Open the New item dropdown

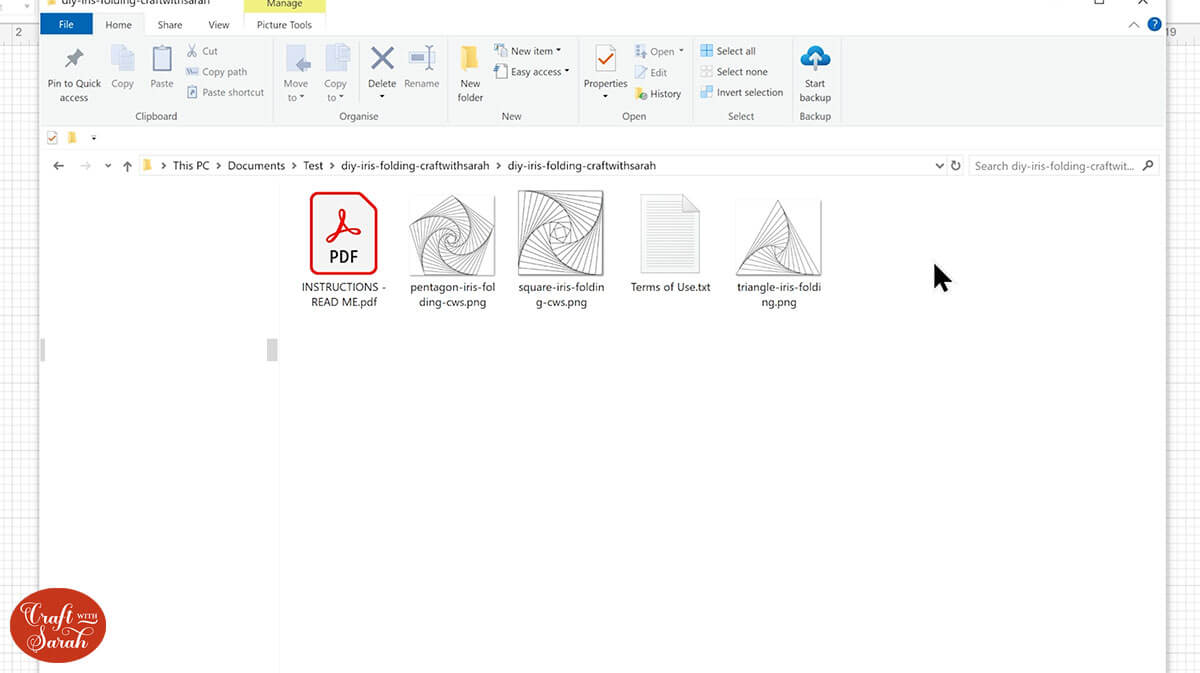coord(528,51)
